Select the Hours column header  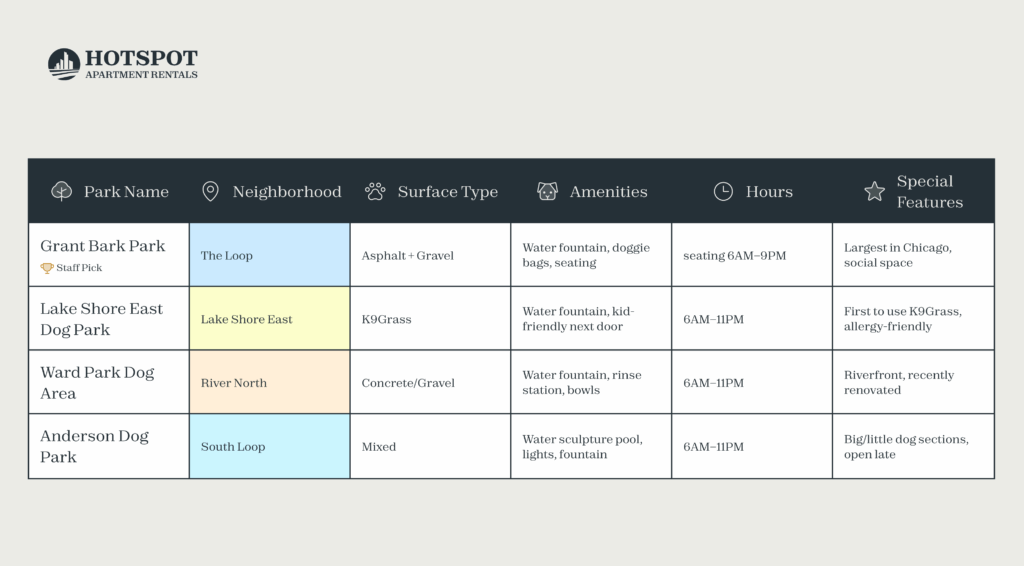(752, 191)
